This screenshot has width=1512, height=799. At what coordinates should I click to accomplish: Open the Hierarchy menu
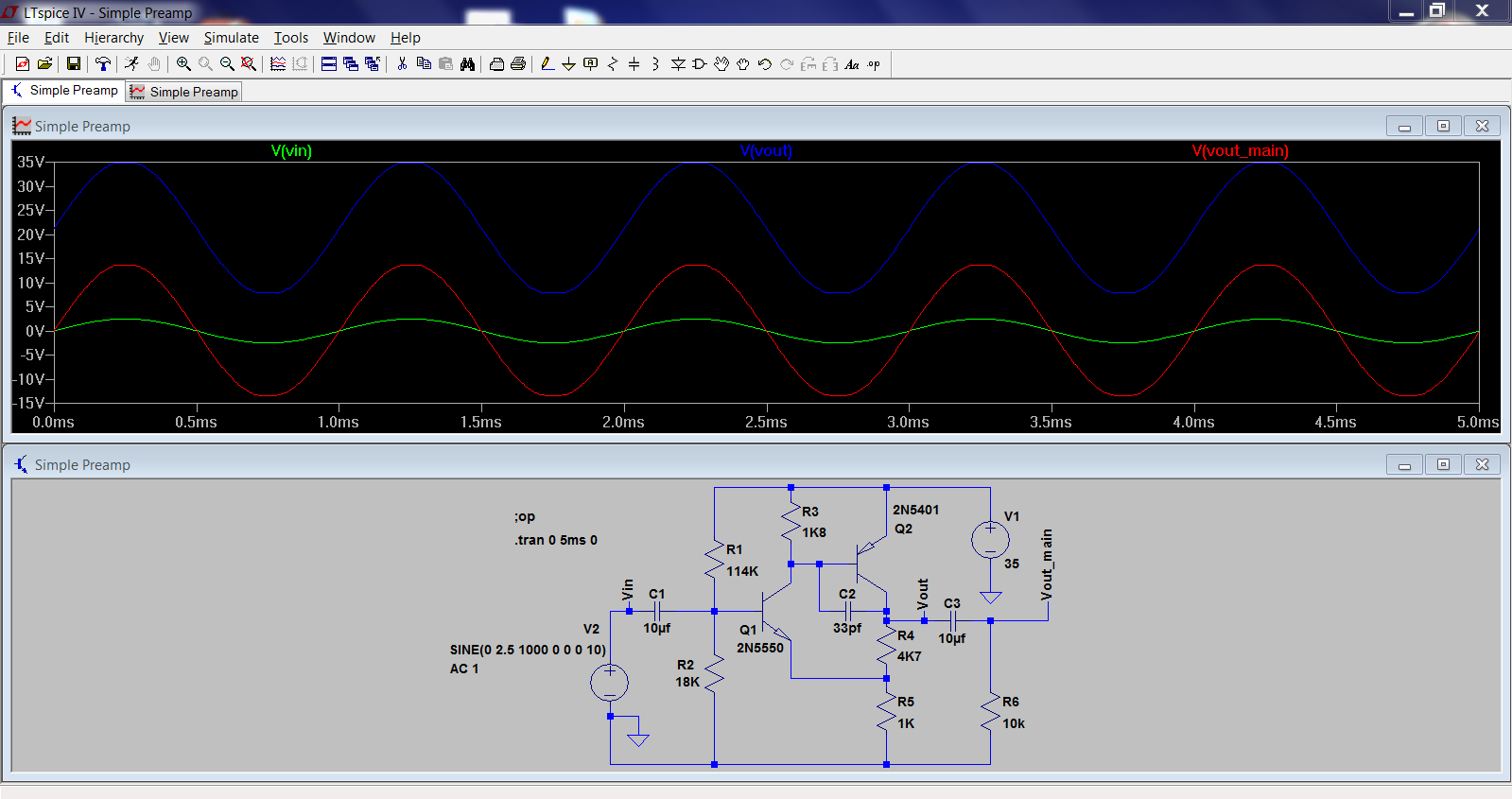[113, 38]
